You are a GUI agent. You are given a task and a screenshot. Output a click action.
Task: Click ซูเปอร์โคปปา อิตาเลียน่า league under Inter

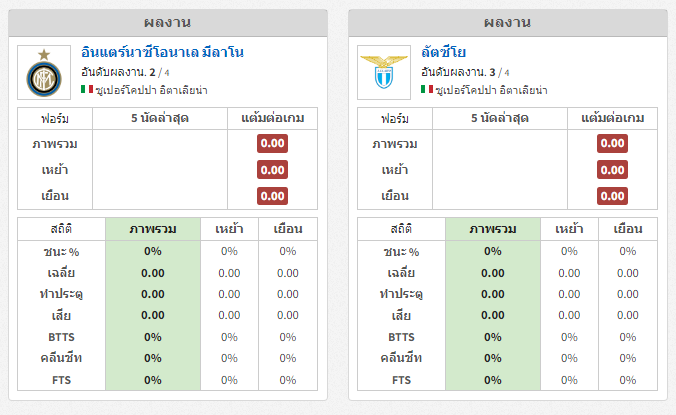click(x=151, y=90)
